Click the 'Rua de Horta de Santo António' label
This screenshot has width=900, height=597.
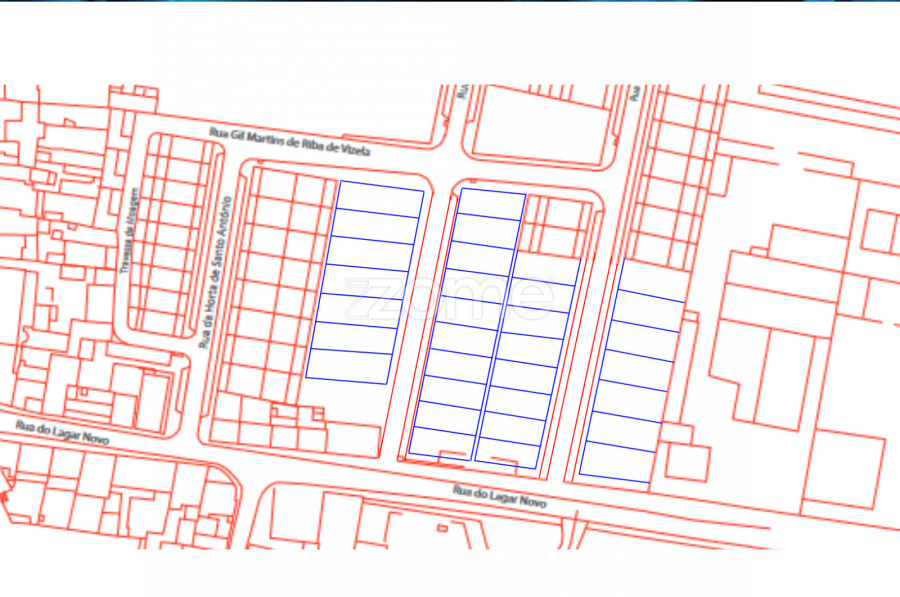tap(215, 272)
